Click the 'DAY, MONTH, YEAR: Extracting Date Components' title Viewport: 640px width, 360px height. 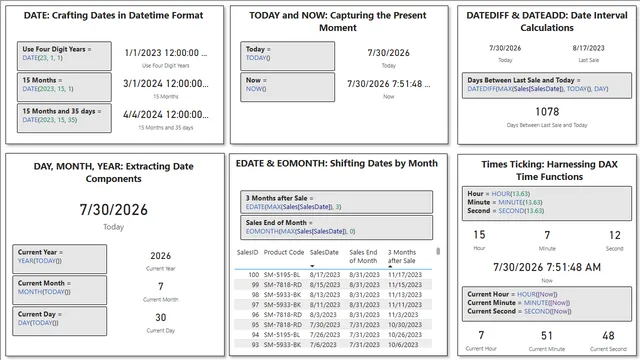coord(113,173)
